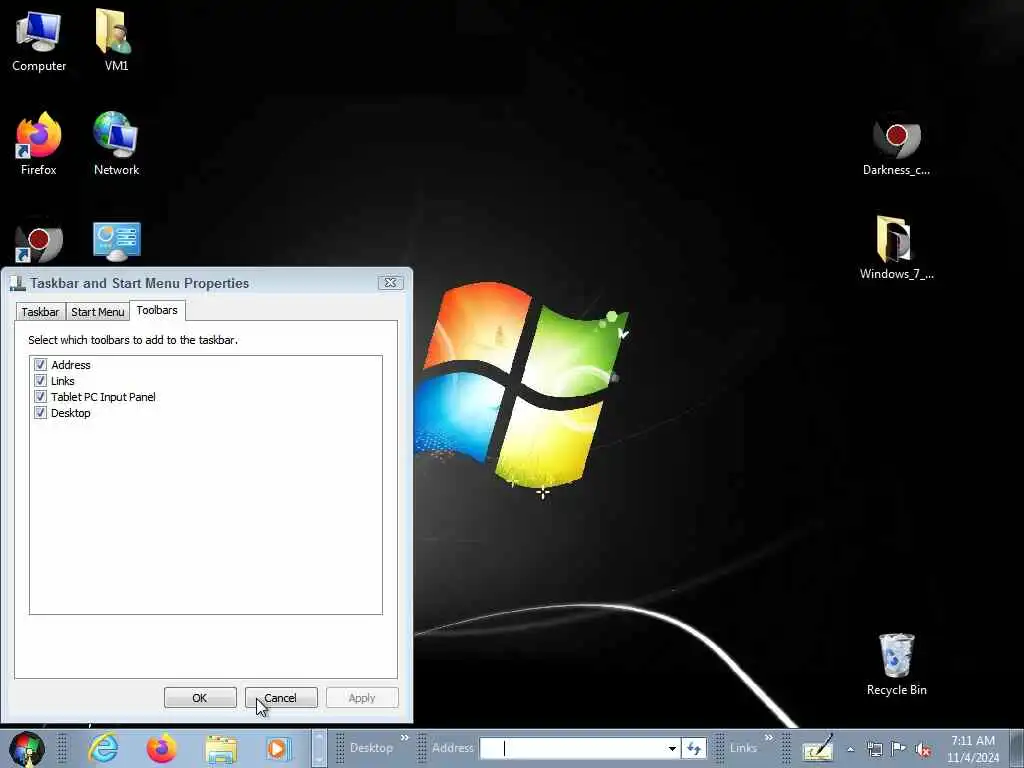Select the Windows_7_... folder icon

click(896, 248)
